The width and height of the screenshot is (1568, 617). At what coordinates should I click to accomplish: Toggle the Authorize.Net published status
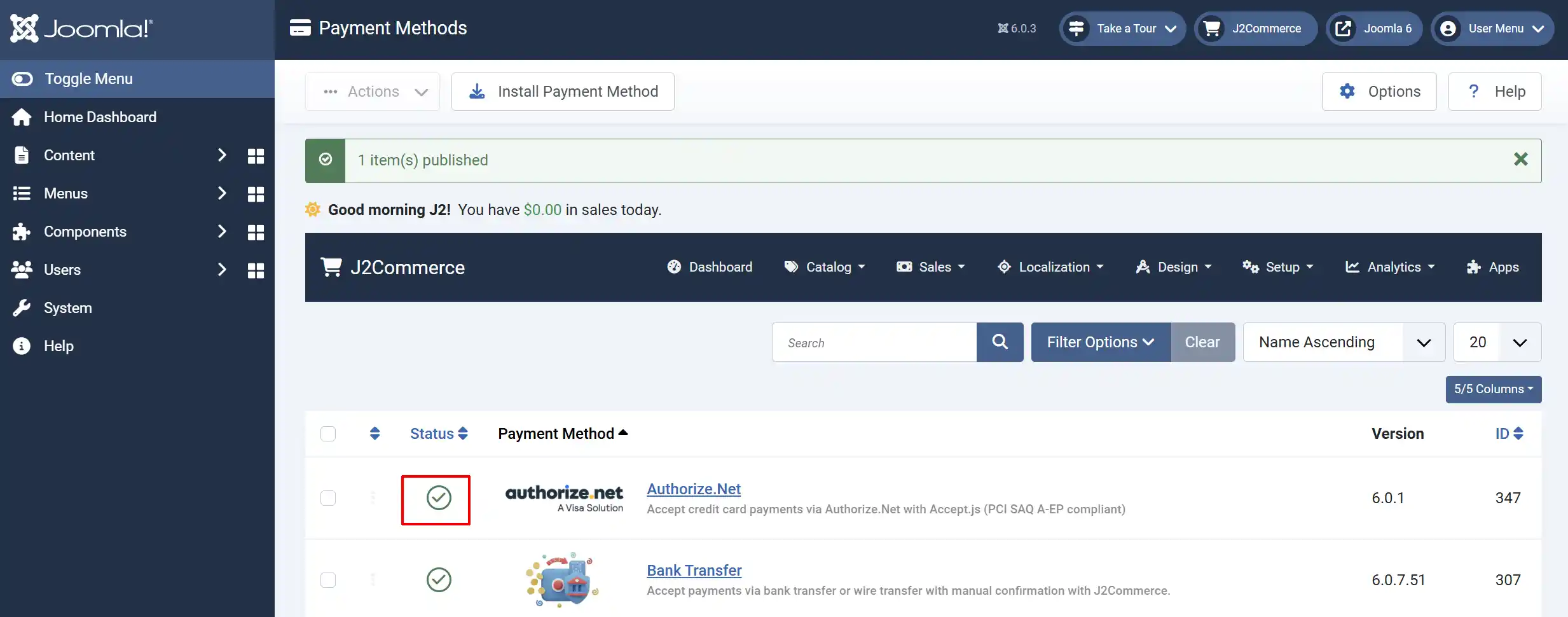[x=439, y=498]
